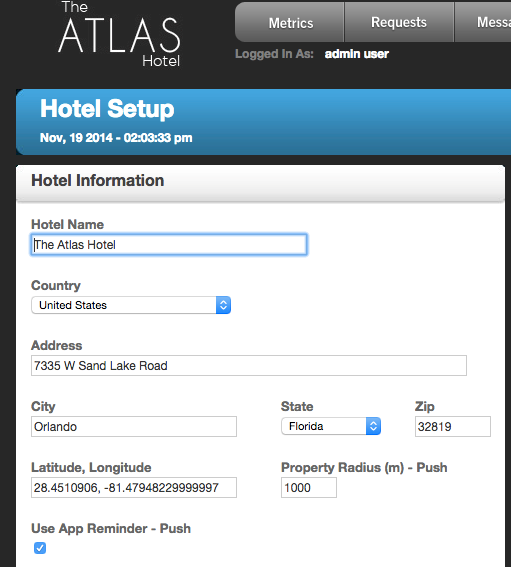Select the City field containing Orlando
Viewport: 511px width, 567px height.
pos(134,426)
